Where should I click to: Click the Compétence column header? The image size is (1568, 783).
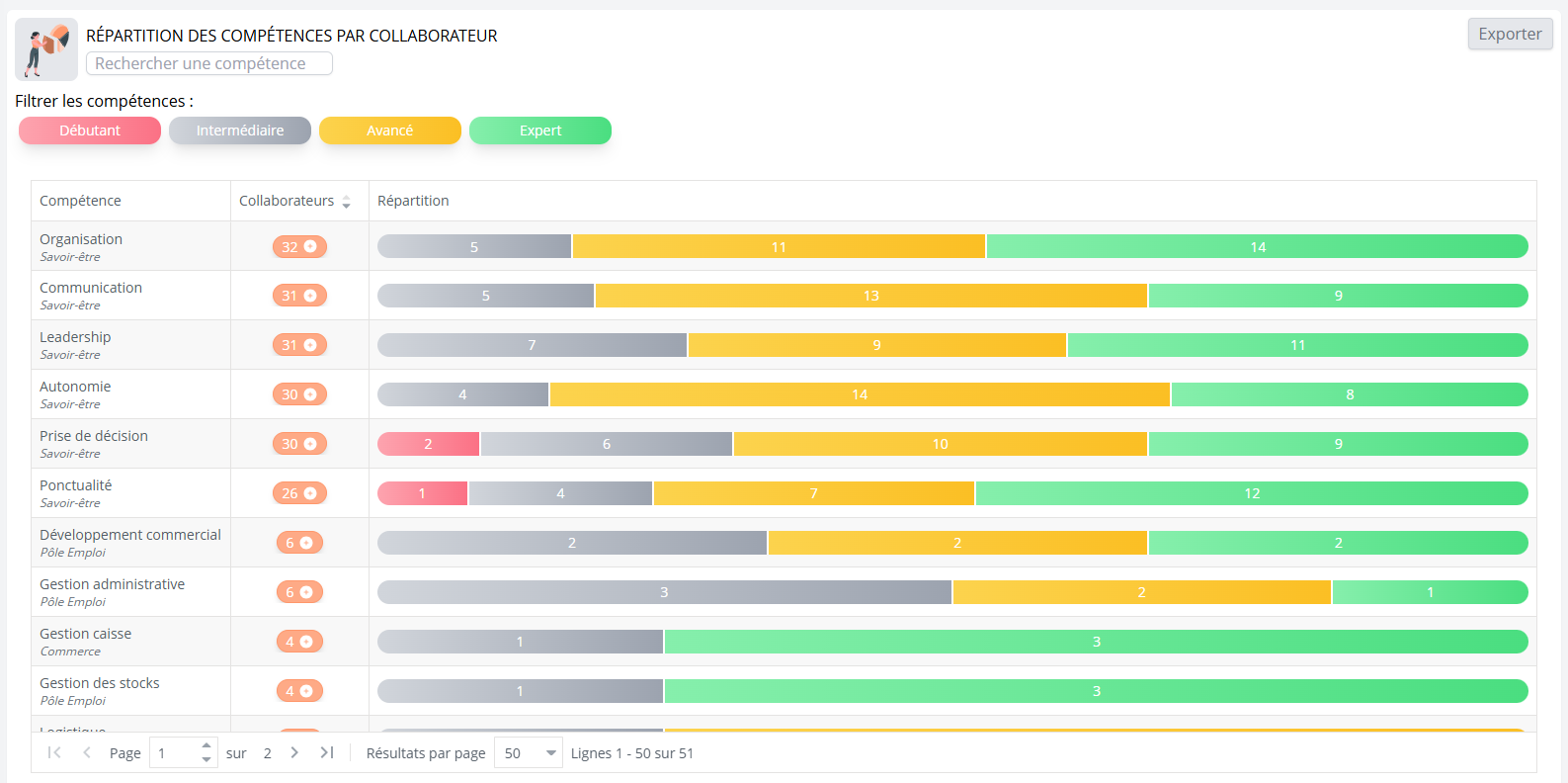click(x=80, y=201)
